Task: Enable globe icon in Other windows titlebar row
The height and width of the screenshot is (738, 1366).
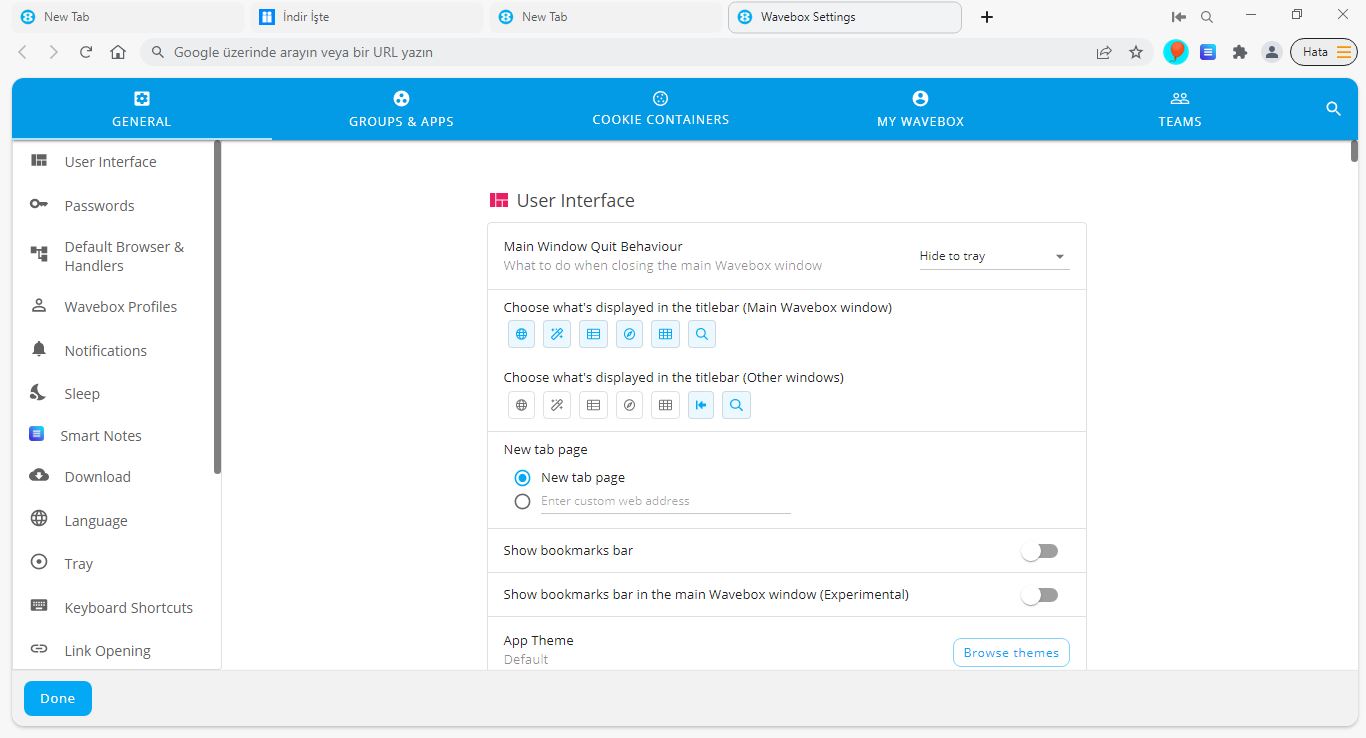Action: 521,405
